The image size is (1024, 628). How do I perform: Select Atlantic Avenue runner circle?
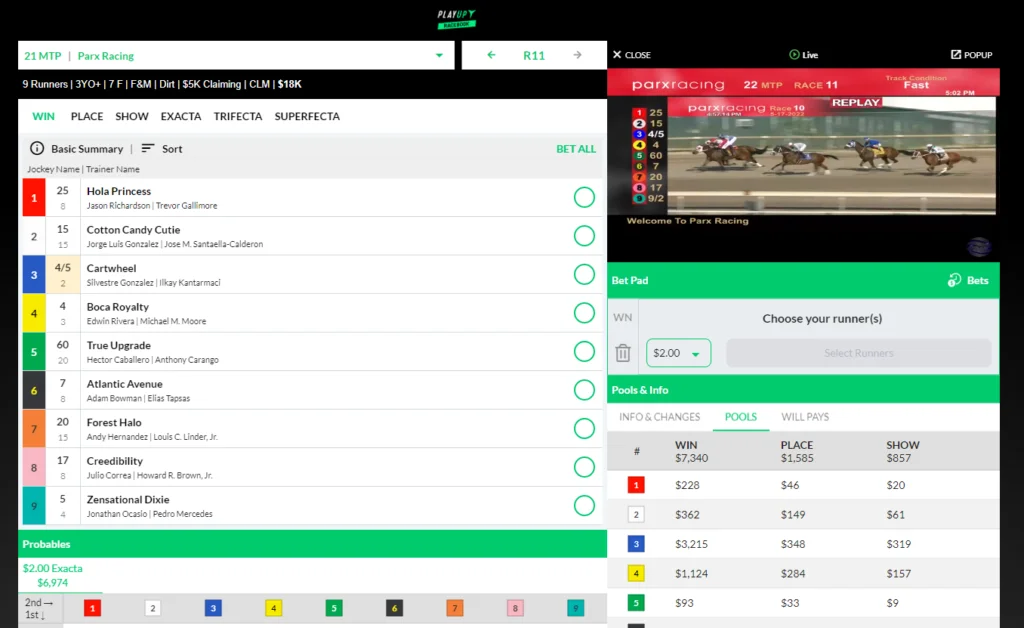pyautogui.click(x=584, y=390)
